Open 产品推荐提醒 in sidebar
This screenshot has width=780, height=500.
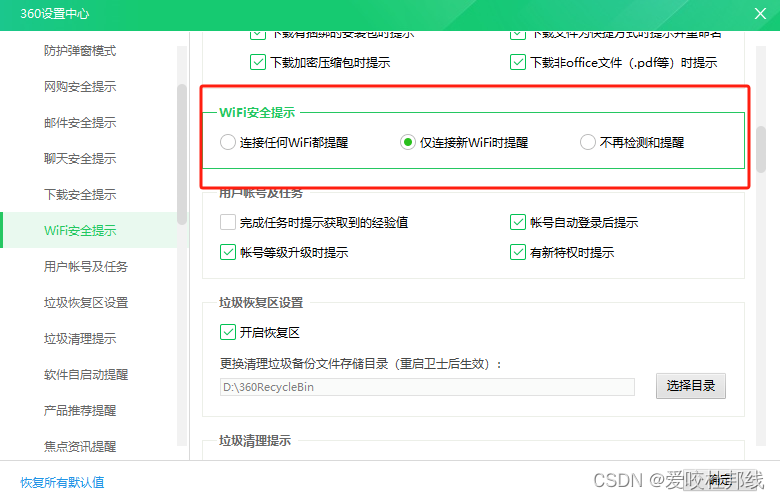(80, 410)
